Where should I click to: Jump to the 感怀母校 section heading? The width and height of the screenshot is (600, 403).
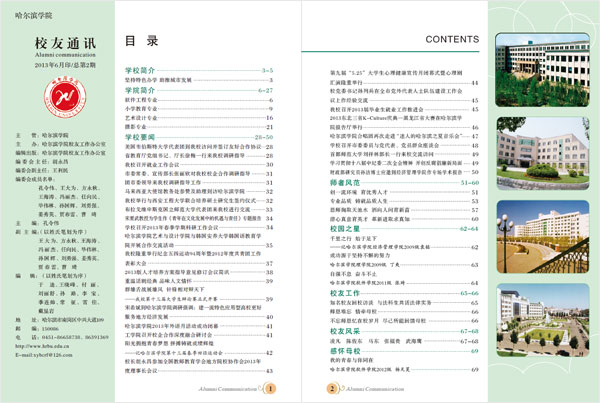pos(345,351)
